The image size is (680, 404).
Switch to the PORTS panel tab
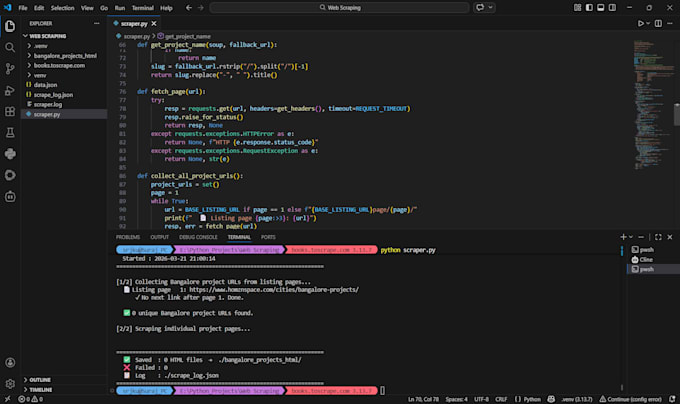click(x=268, y=237)
